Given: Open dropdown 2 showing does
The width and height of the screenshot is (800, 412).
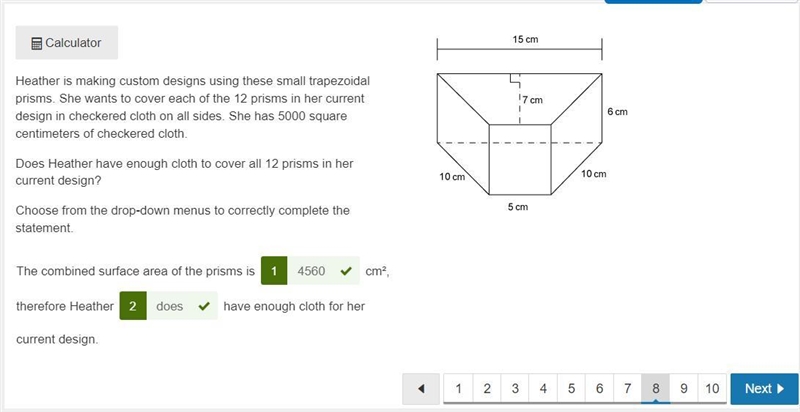Looking at the screenshot, I should 182,306.
